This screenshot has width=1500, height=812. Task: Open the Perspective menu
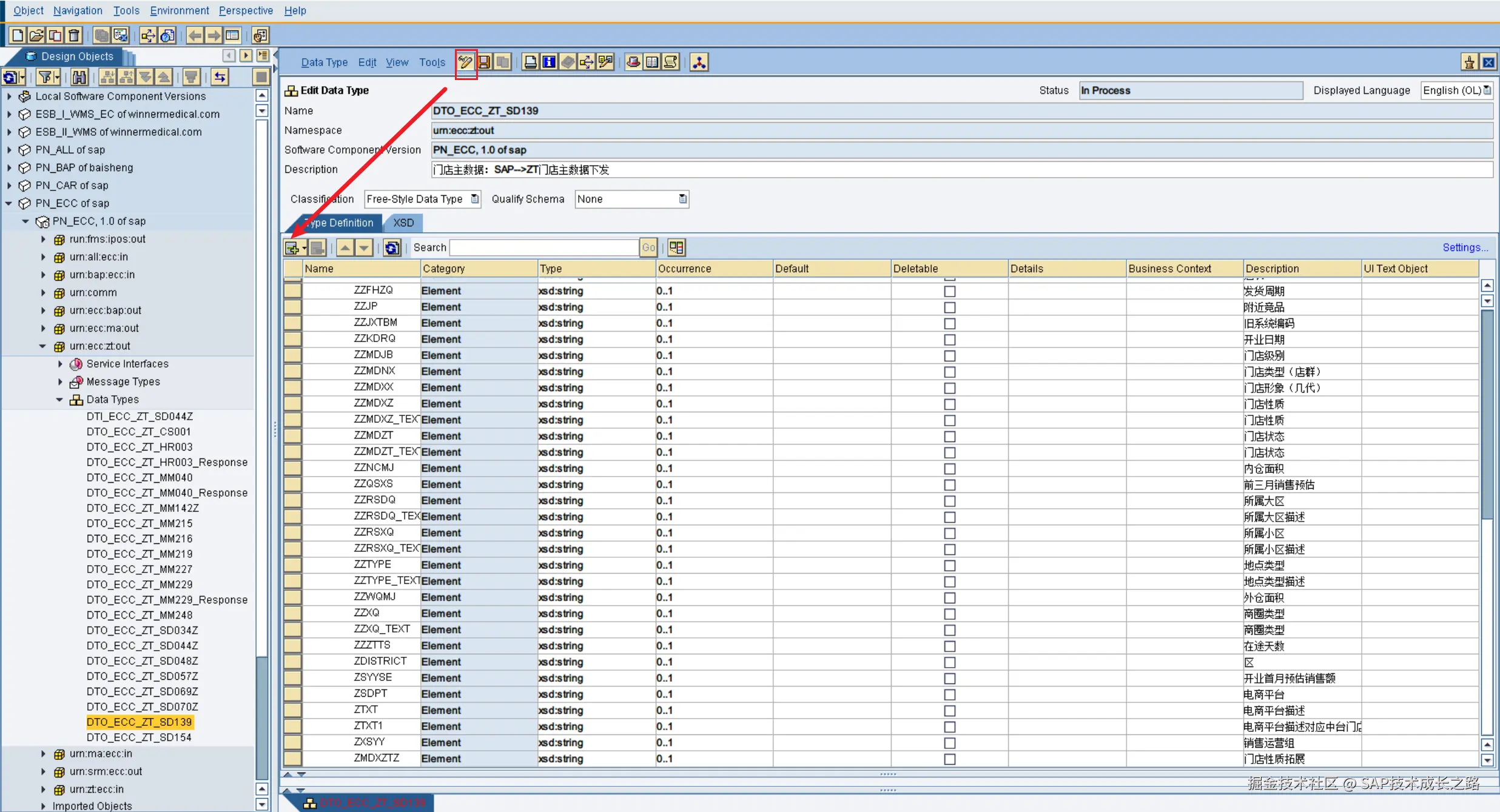point(246,10)
